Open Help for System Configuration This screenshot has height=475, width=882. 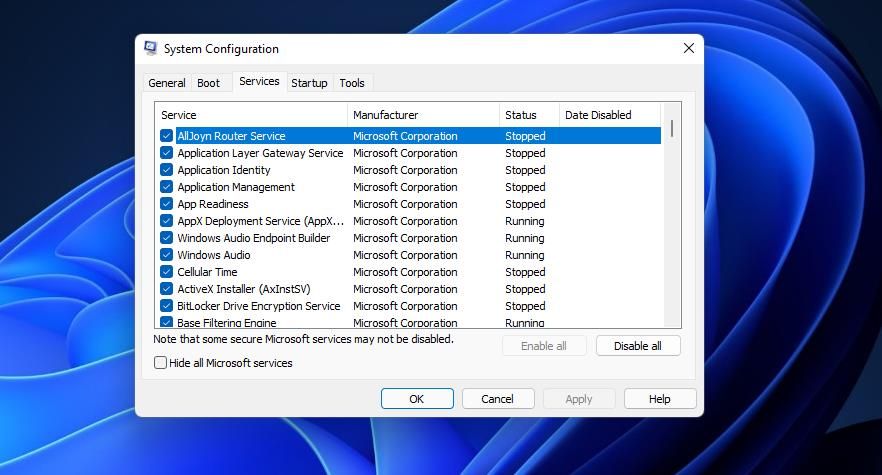coord(660,398)
